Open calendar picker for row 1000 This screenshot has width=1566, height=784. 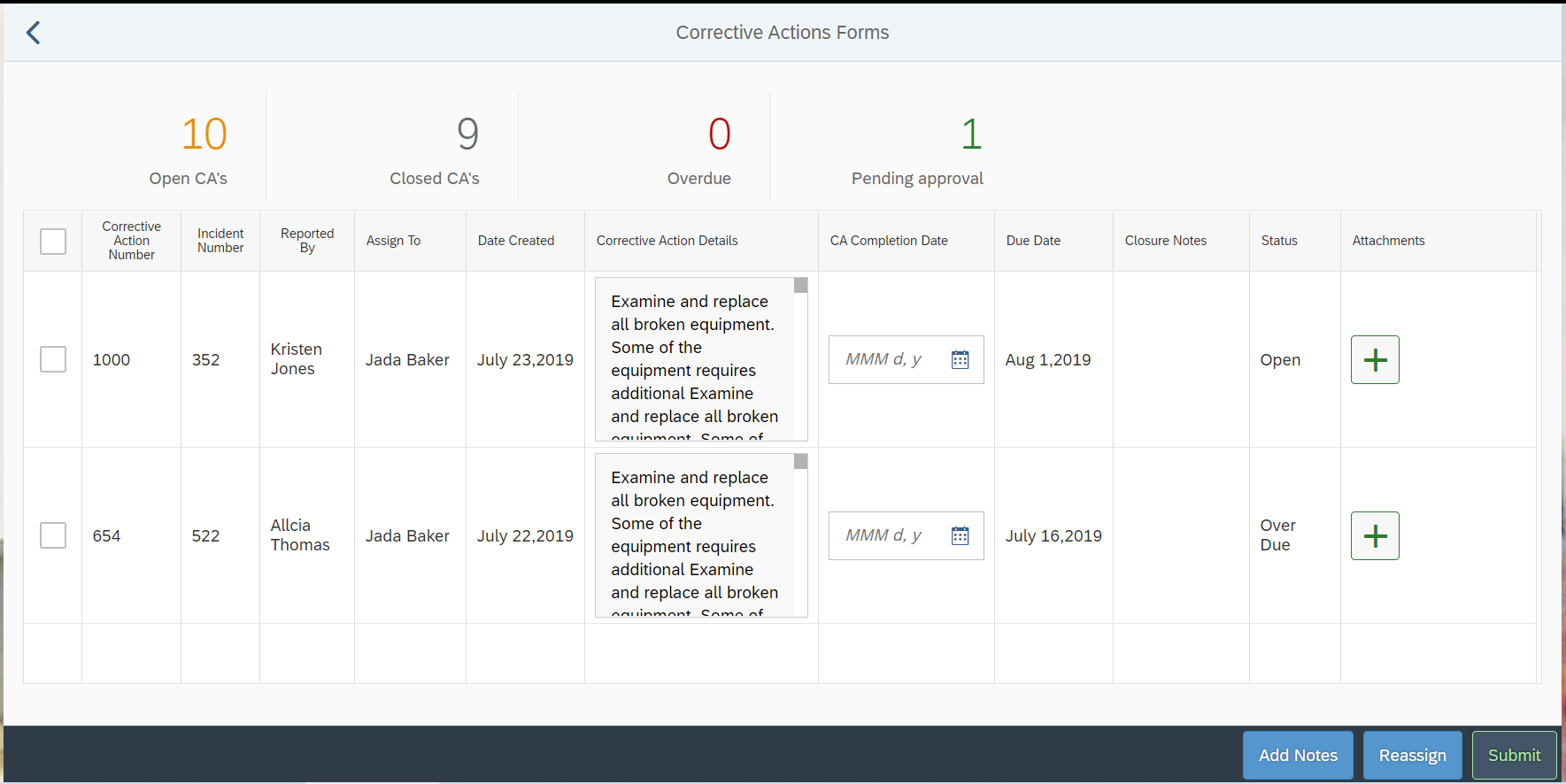pyautogui.click(x=960, y=359)
